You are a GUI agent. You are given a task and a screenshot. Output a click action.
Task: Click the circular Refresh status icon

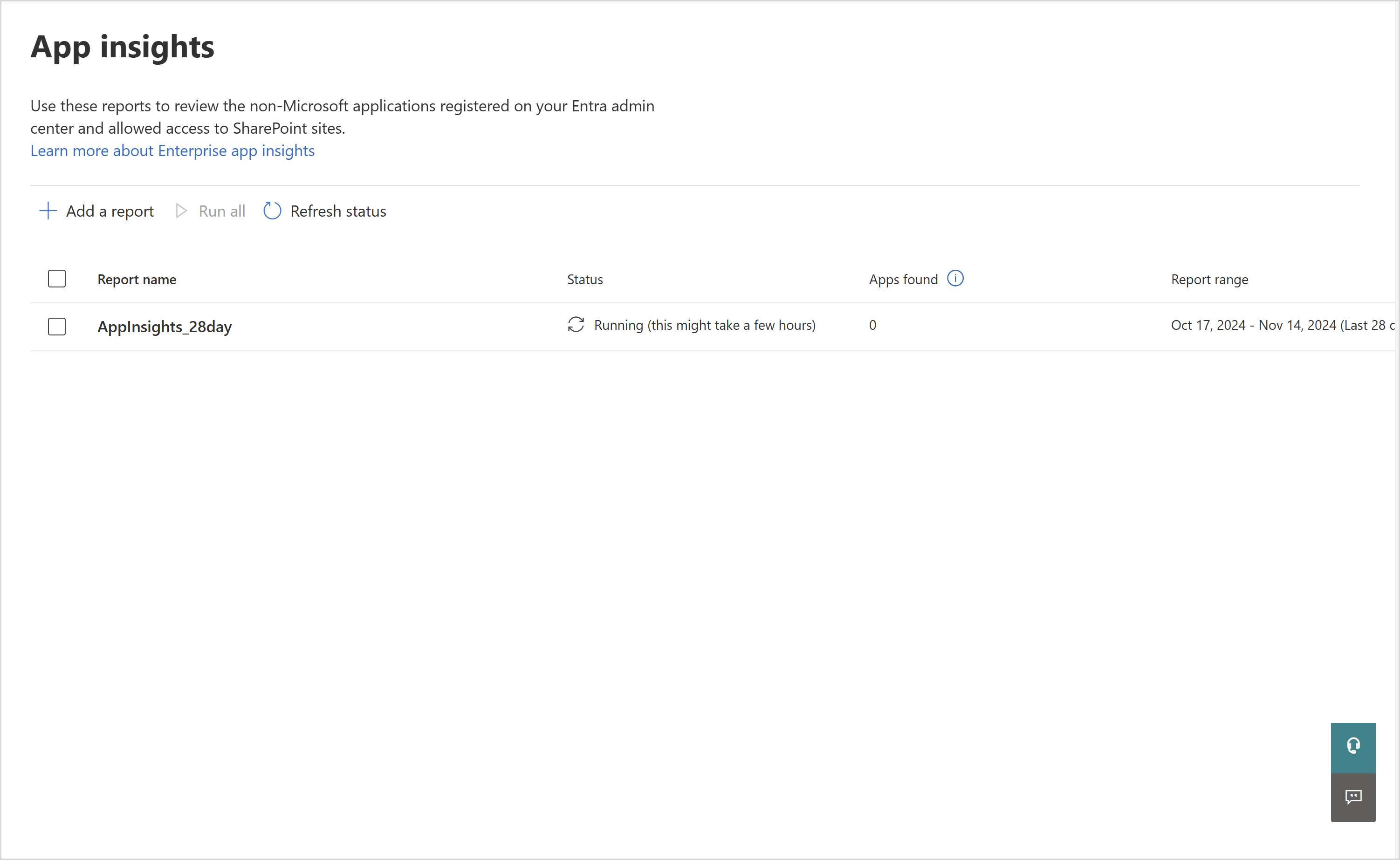[272, 211]
